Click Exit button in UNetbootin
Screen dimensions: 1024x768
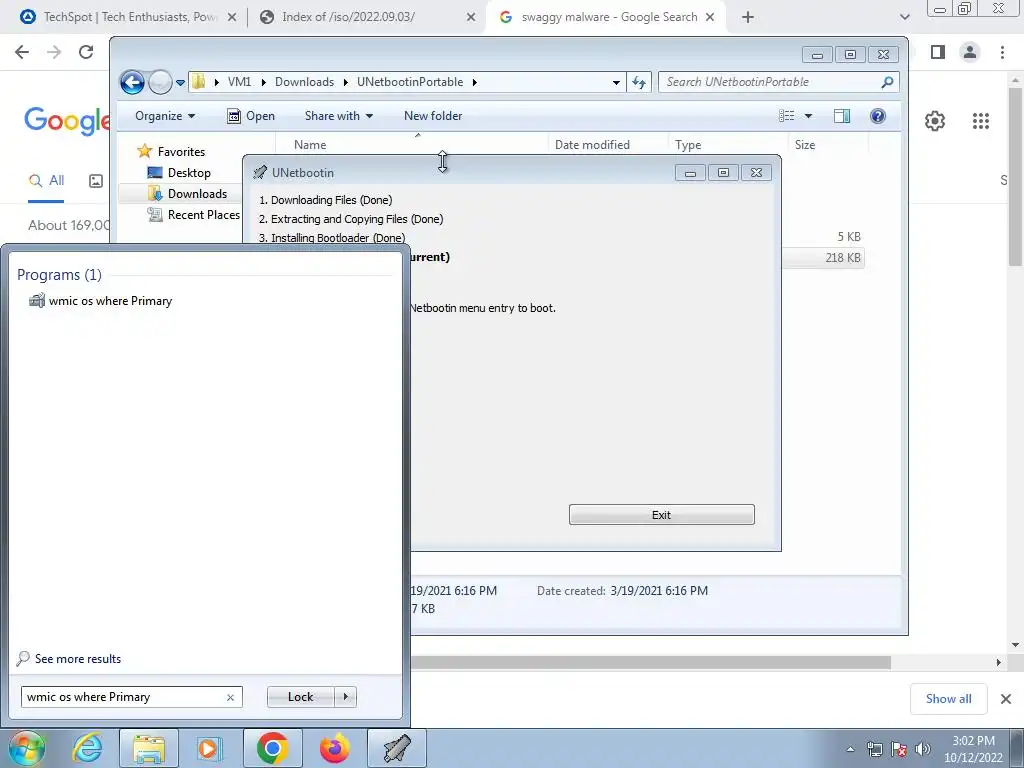click(662, 515)
